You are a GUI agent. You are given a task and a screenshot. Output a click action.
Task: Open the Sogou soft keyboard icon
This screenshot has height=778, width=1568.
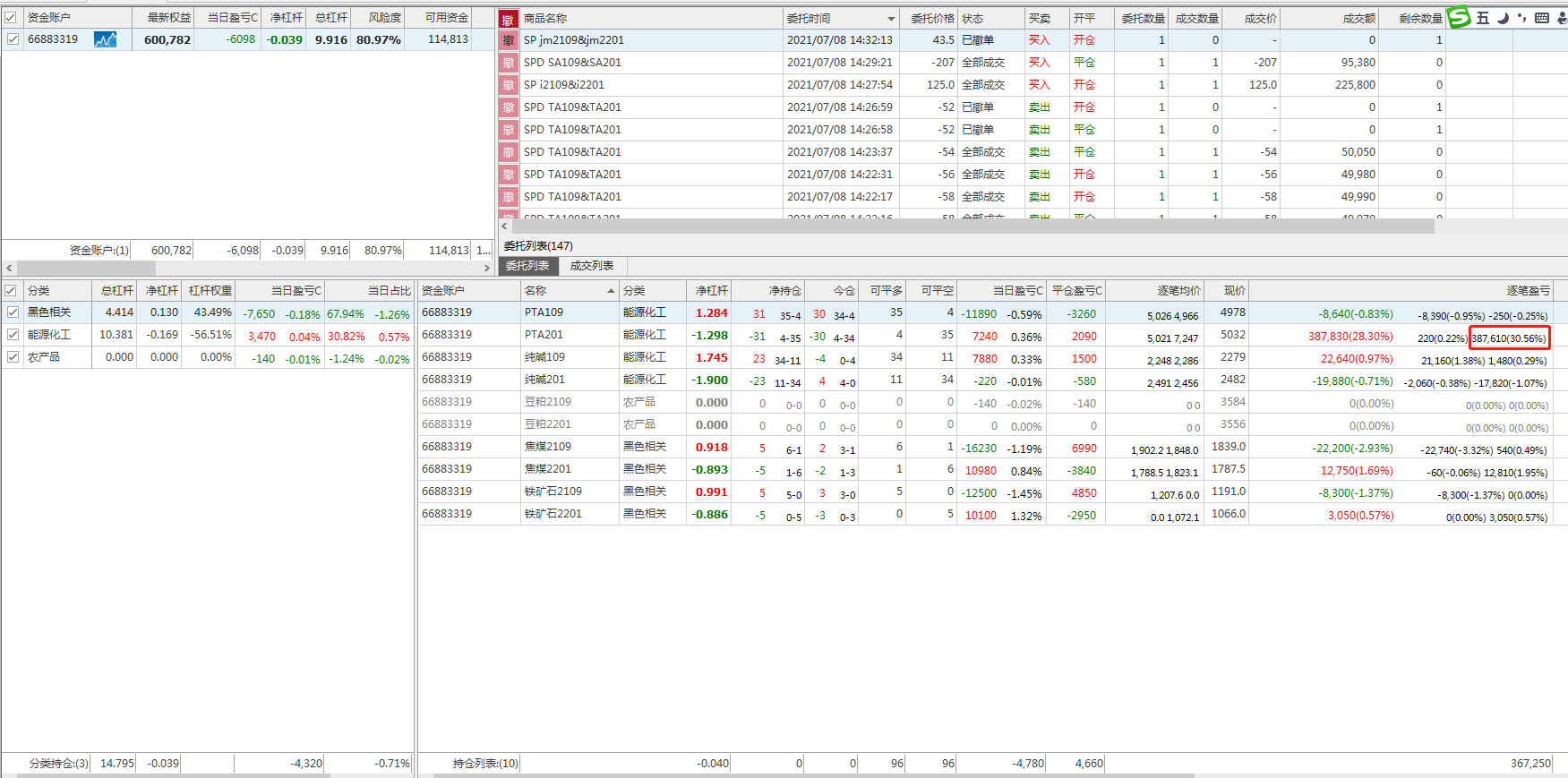click(1542, 18)
